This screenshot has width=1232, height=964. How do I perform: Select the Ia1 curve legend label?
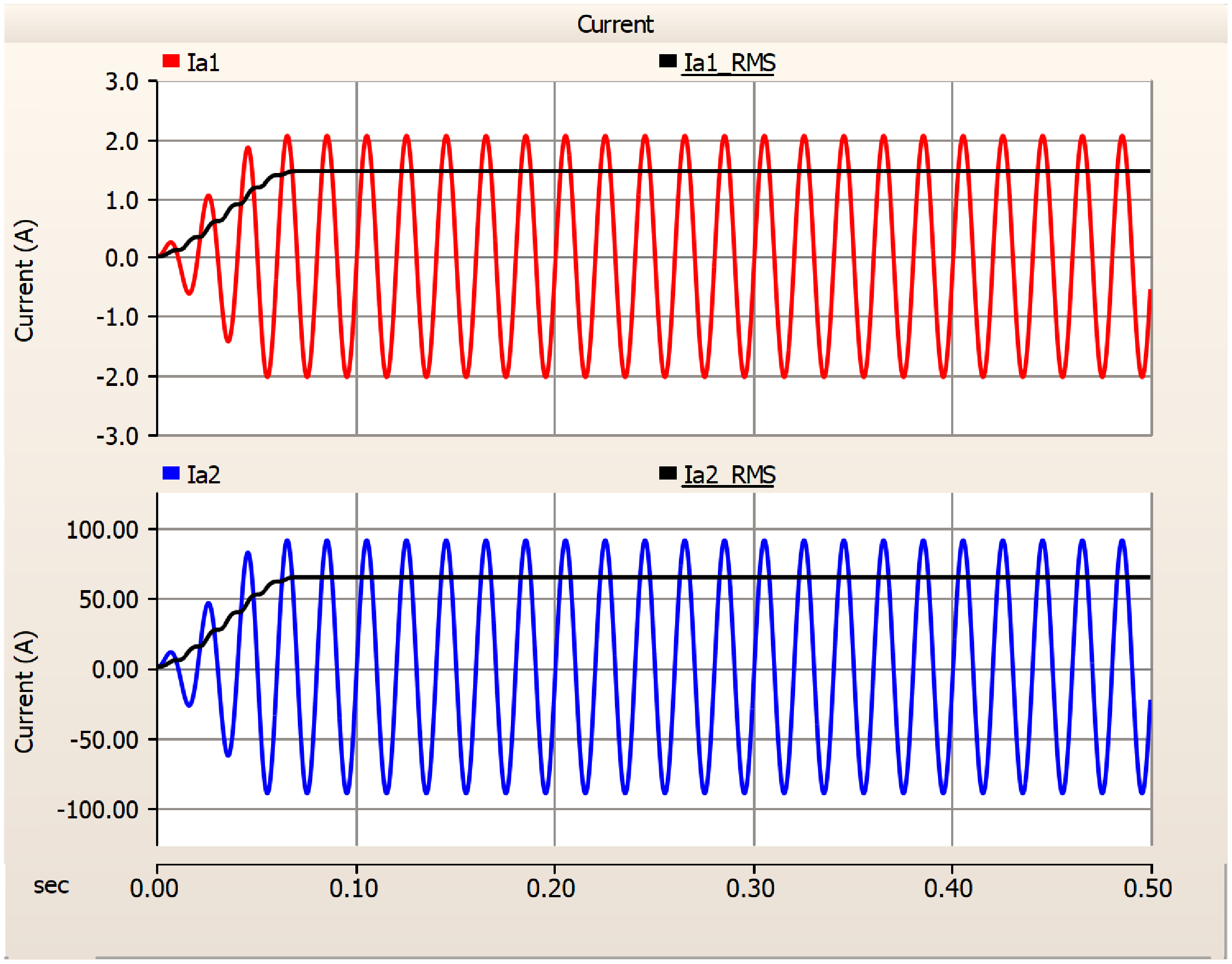tap(203, 62)
